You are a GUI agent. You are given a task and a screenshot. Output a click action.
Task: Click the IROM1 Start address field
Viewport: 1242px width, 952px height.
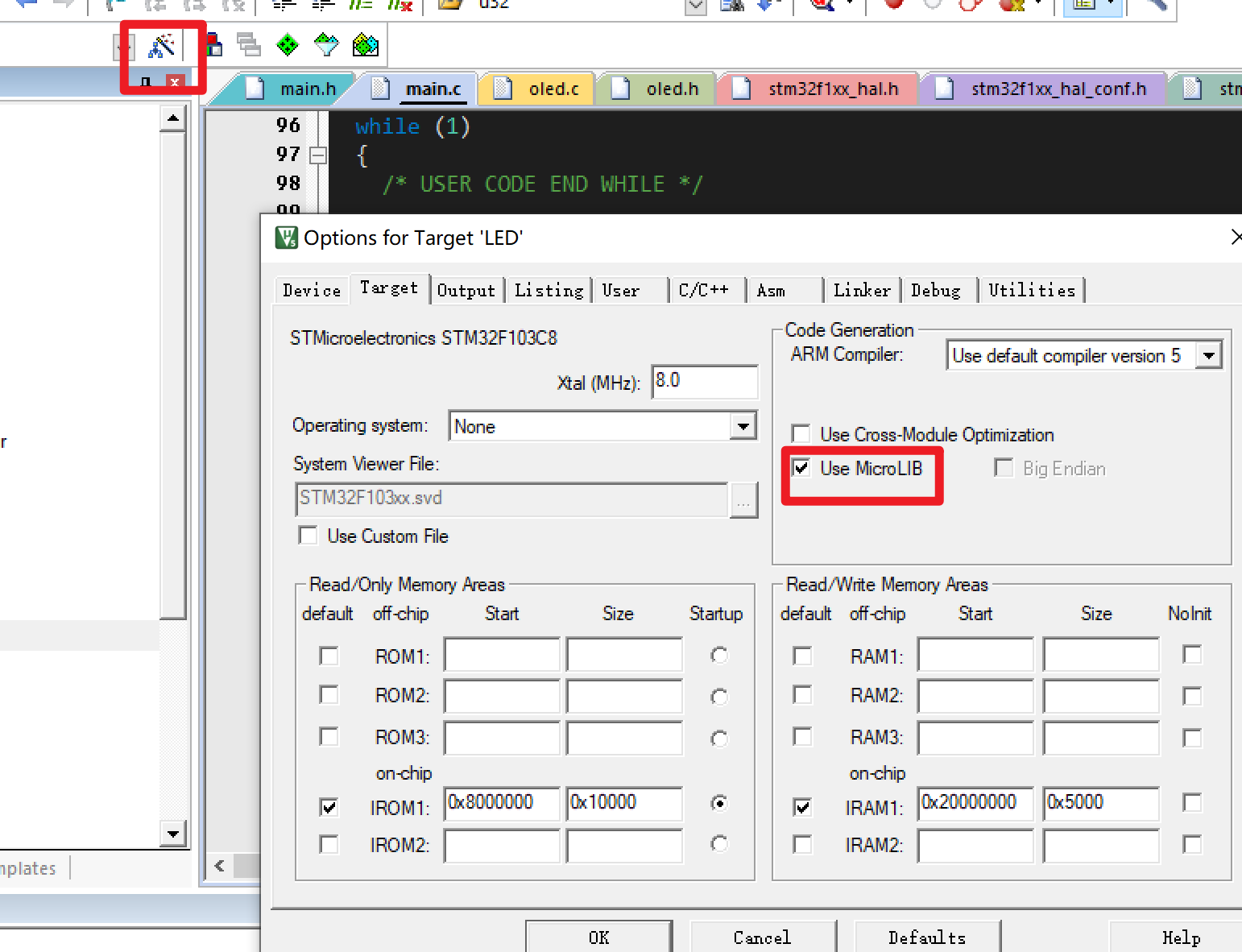coord(502,803)
